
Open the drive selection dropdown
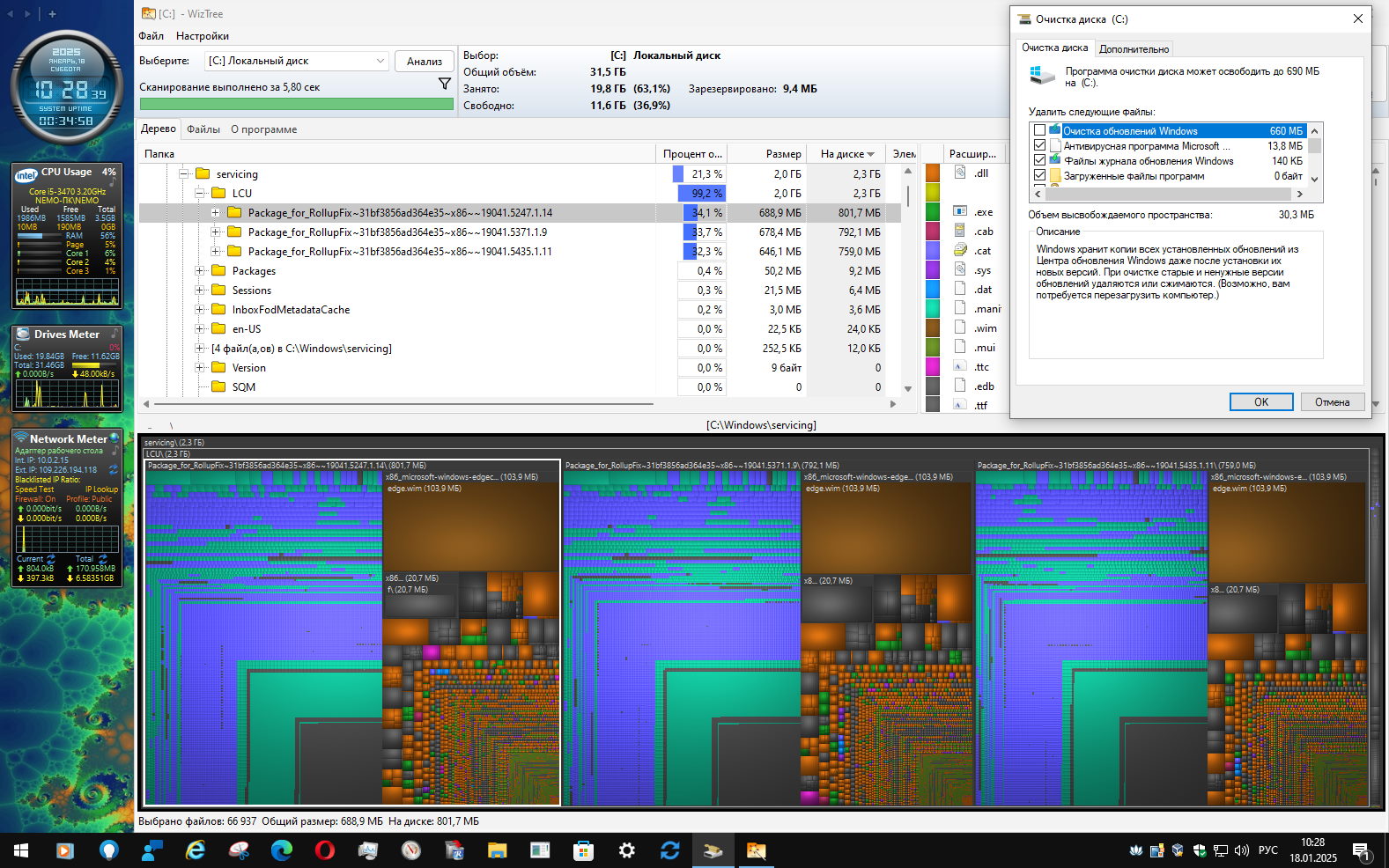tap(380, 61)
